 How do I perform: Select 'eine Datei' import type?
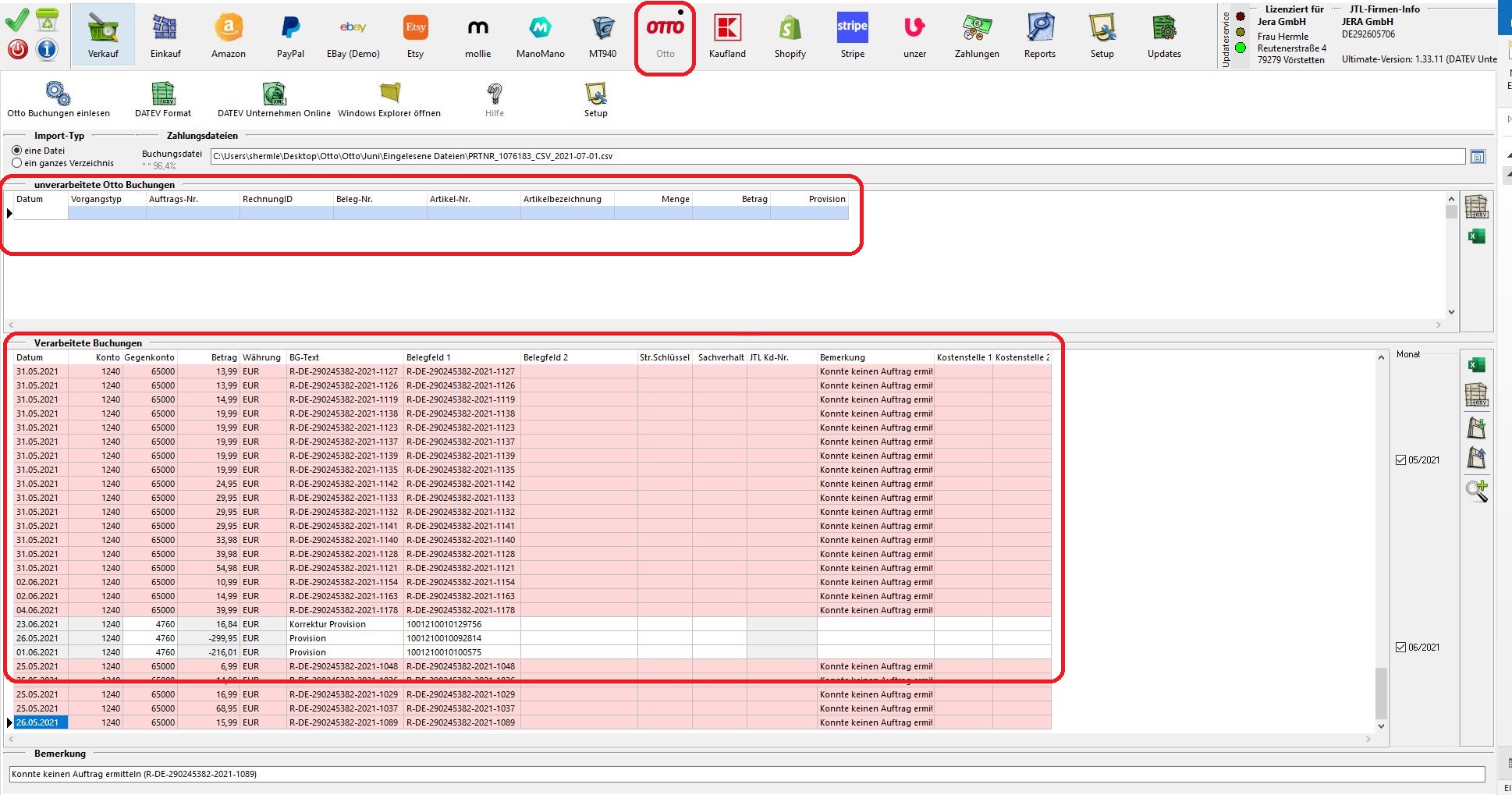(17, 151)
